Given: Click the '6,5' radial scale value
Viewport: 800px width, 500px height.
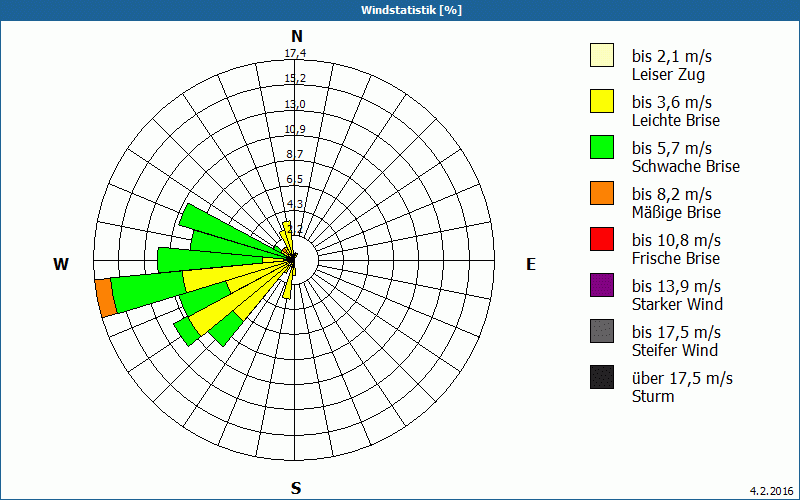Looking at the screenshot, I should [295, 179].
